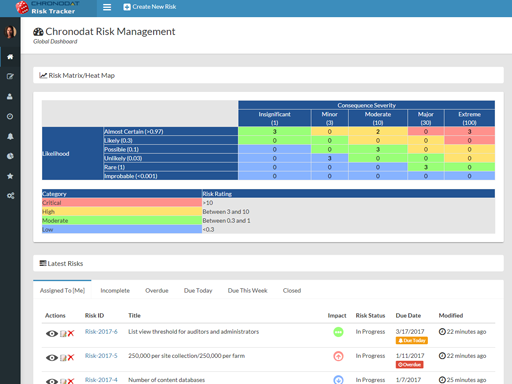
Task: Click the Risk Matrix/Heat Map chart icon
Action: (x=43, y=75)
